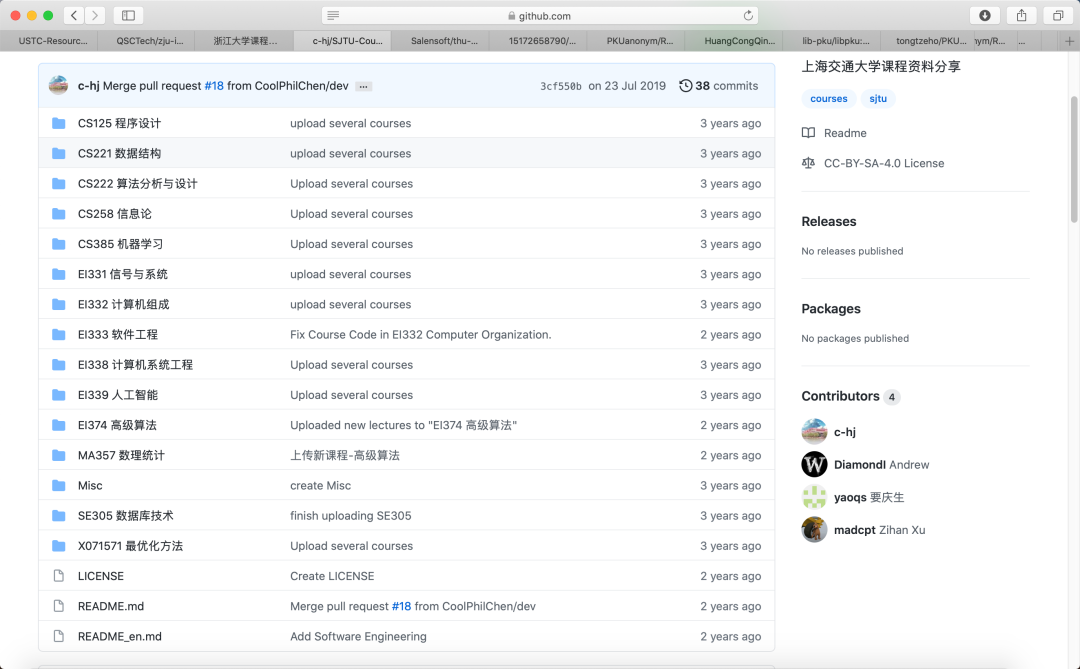Click madcpt Zihan Xu's contributor avatar
Screen dimensions: 1080x669
[x=814, y=529]
